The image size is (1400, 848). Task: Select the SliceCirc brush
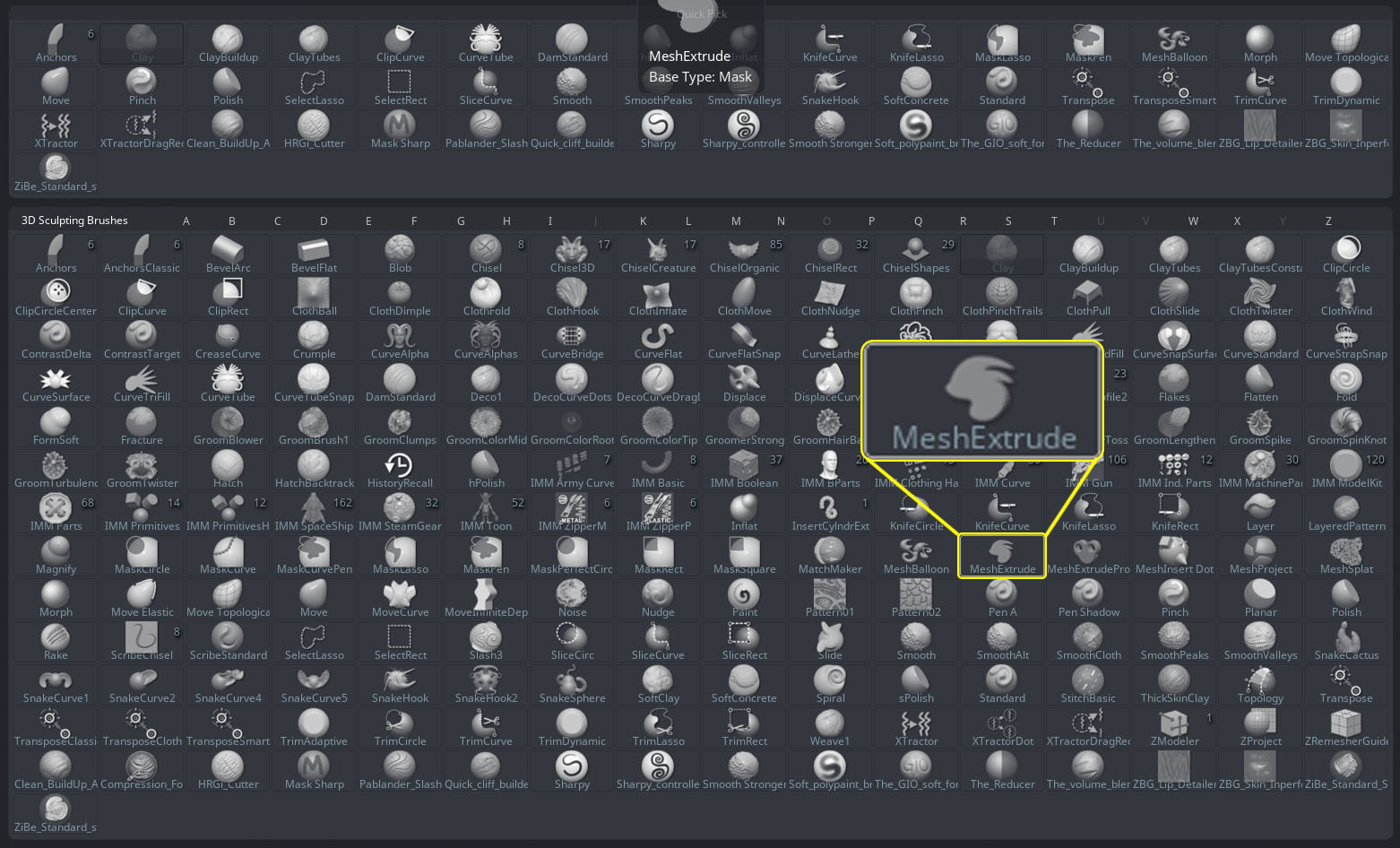click(x=572, y=643)
